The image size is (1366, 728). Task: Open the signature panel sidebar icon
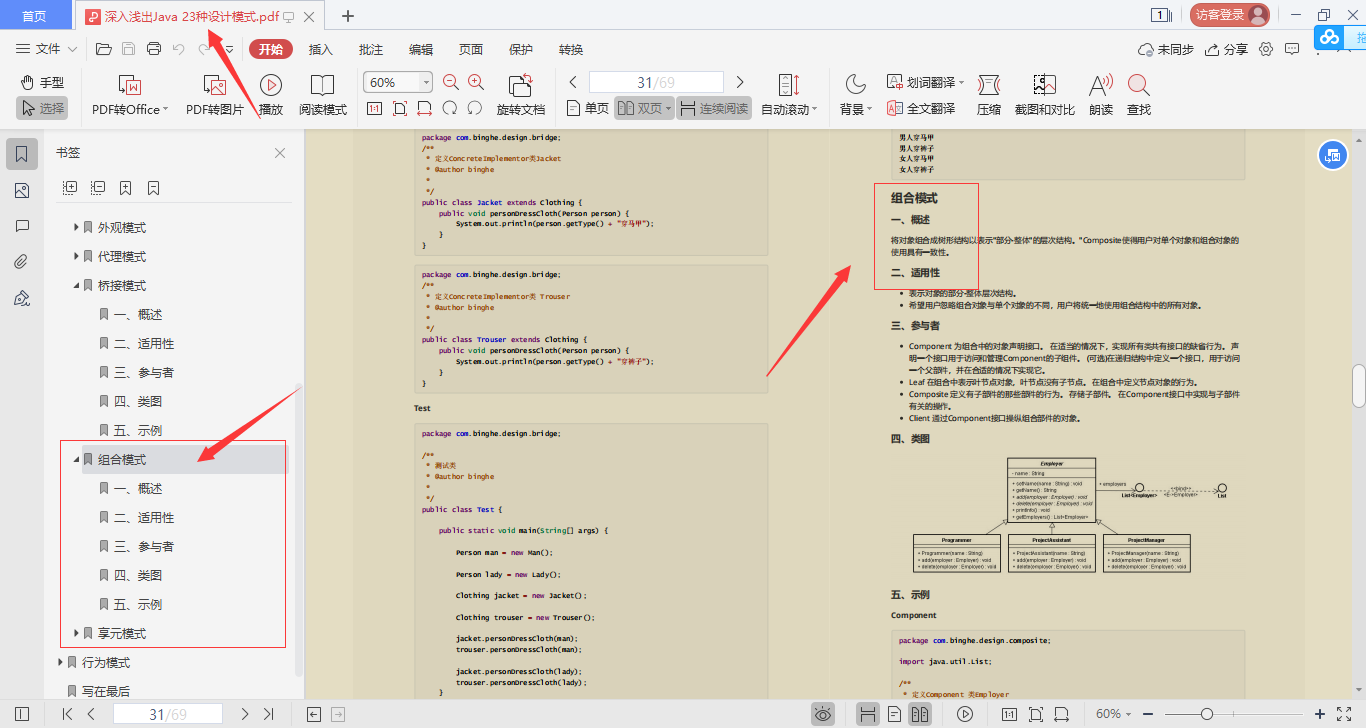22,298
